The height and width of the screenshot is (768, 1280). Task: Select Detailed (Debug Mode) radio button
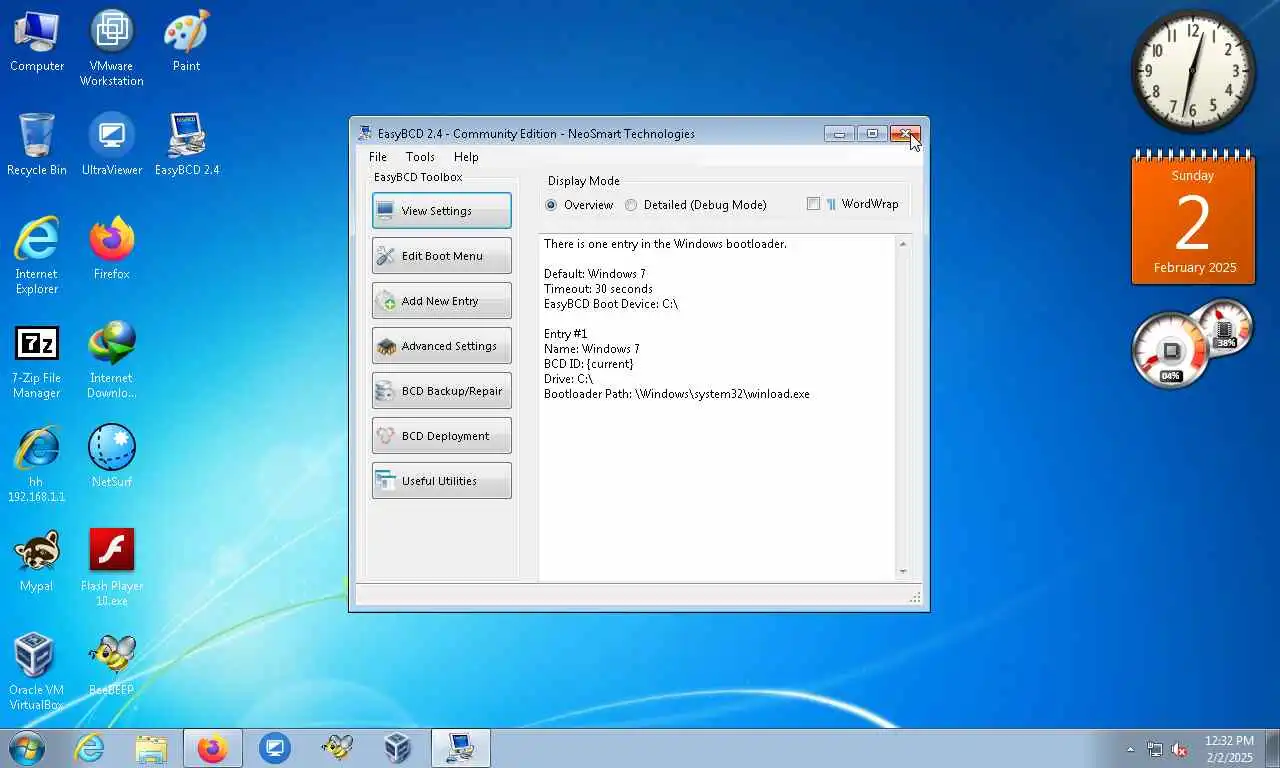pyautogui.click(x=696, y=205)
